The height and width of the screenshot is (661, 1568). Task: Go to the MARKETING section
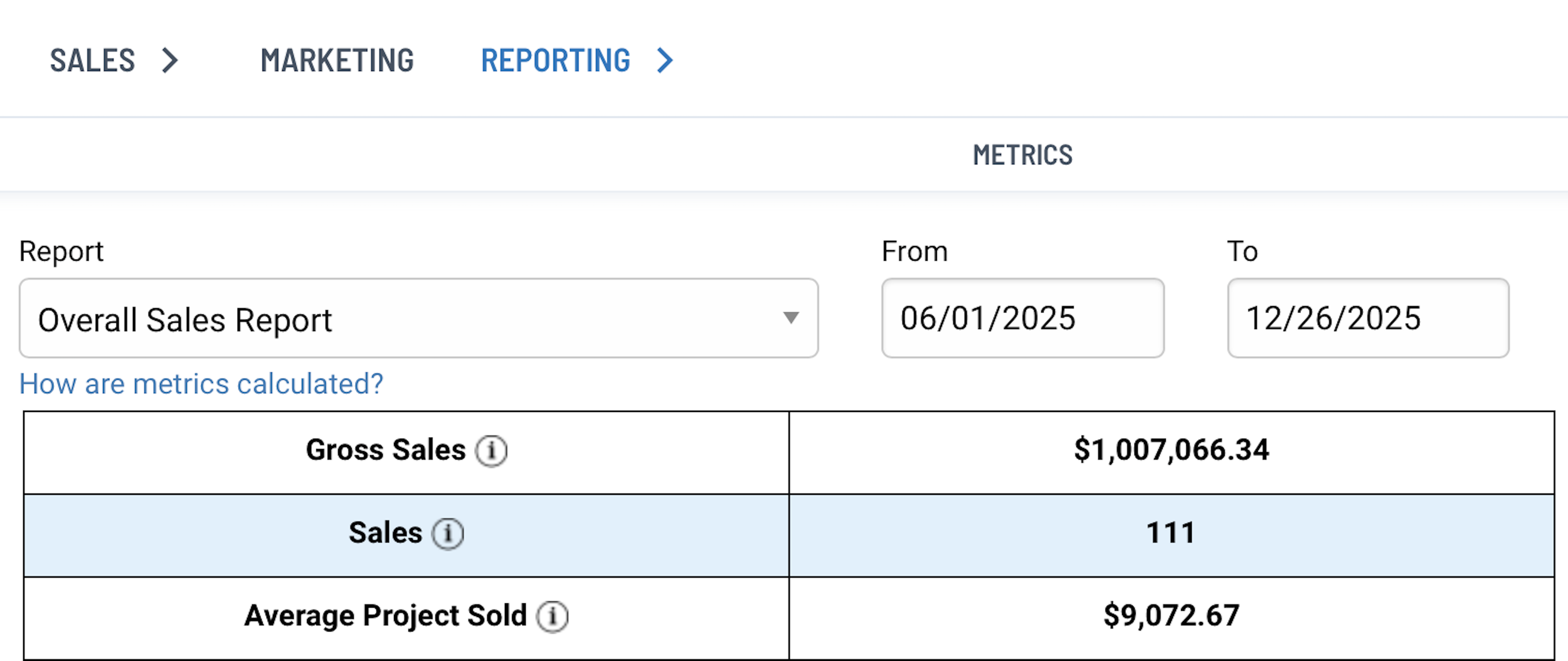coord(337,61)
